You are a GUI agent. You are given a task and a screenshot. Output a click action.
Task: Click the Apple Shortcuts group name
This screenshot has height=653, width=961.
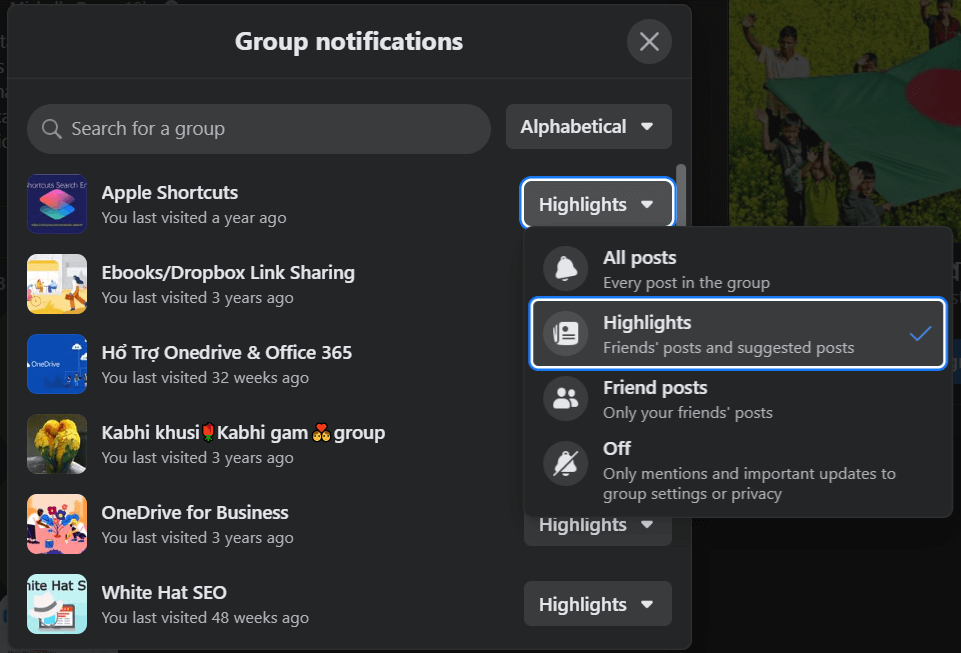(170, 193)
